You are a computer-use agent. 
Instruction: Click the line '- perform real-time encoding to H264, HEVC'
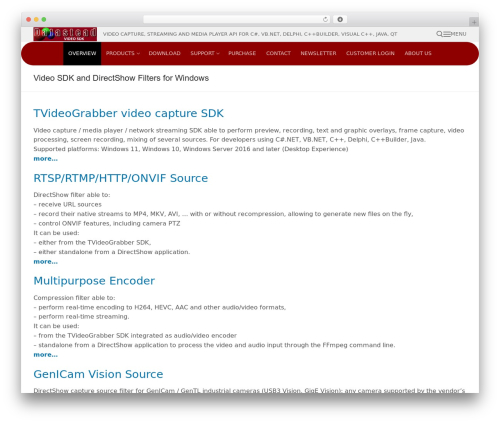click(x=160, y=307)
